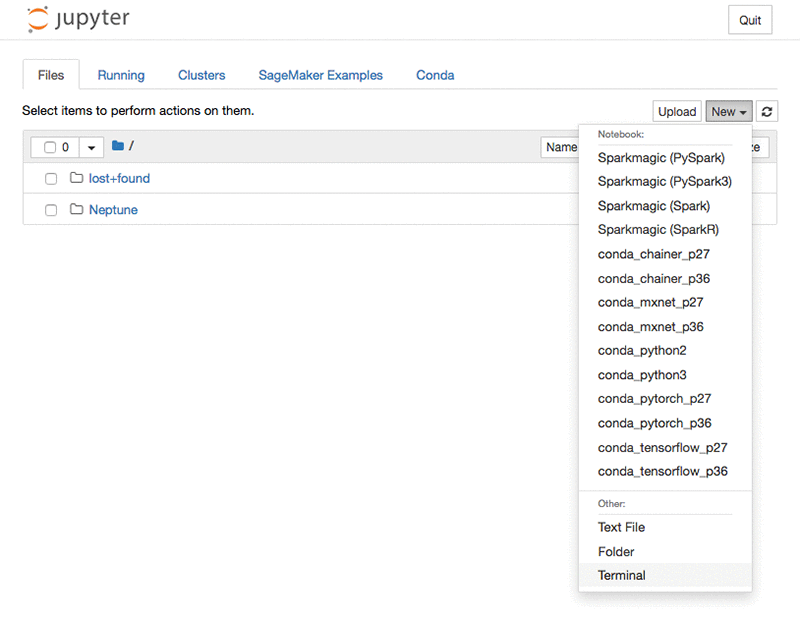The width and height of the screenshot is (800, 621).
Task: Click the Upload button
Action: [677, 111]
